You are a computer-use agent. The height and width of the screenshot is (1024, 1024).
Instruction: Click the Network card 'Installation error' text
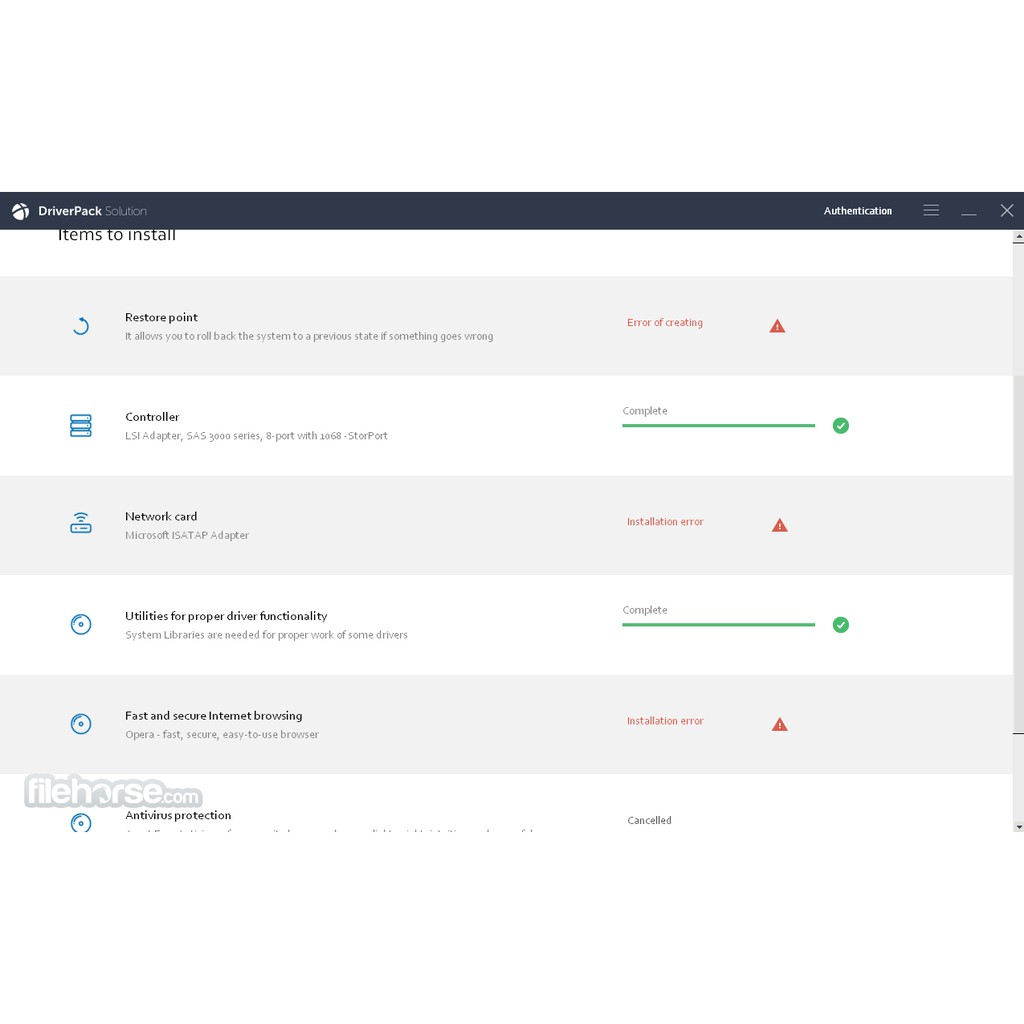665,522
